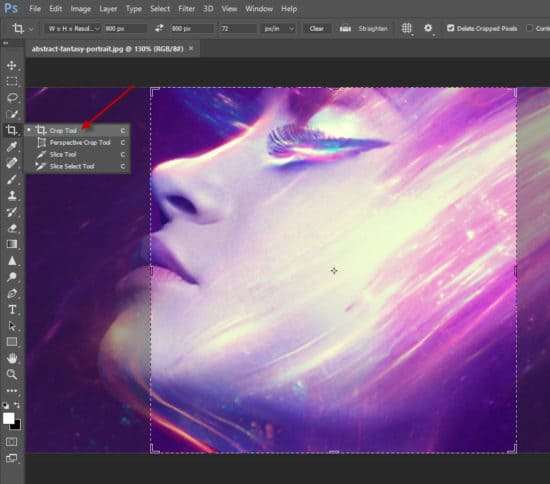Select the Dodge tool
The height and width of the screenshot is (484, 550).
coord(12,277)
